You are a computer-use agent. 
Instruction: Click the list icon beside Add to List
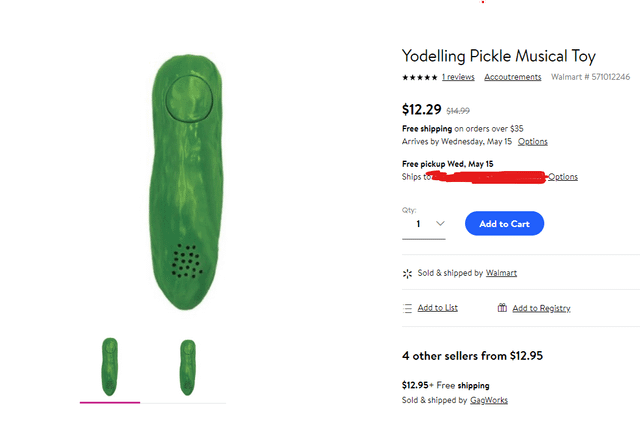pos(407,308)
